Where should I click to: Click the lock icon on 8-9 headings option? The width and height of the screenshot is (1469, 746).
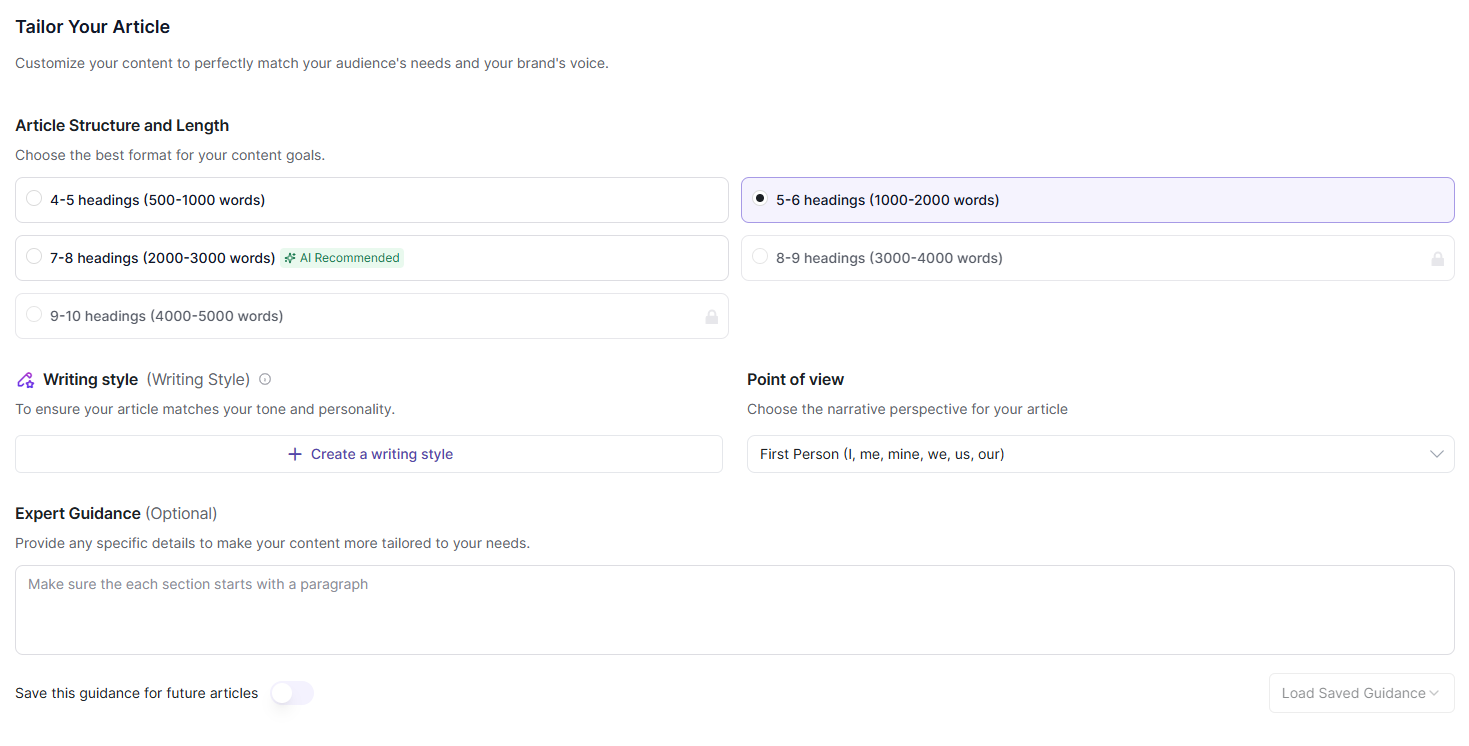coord(1437,259)
